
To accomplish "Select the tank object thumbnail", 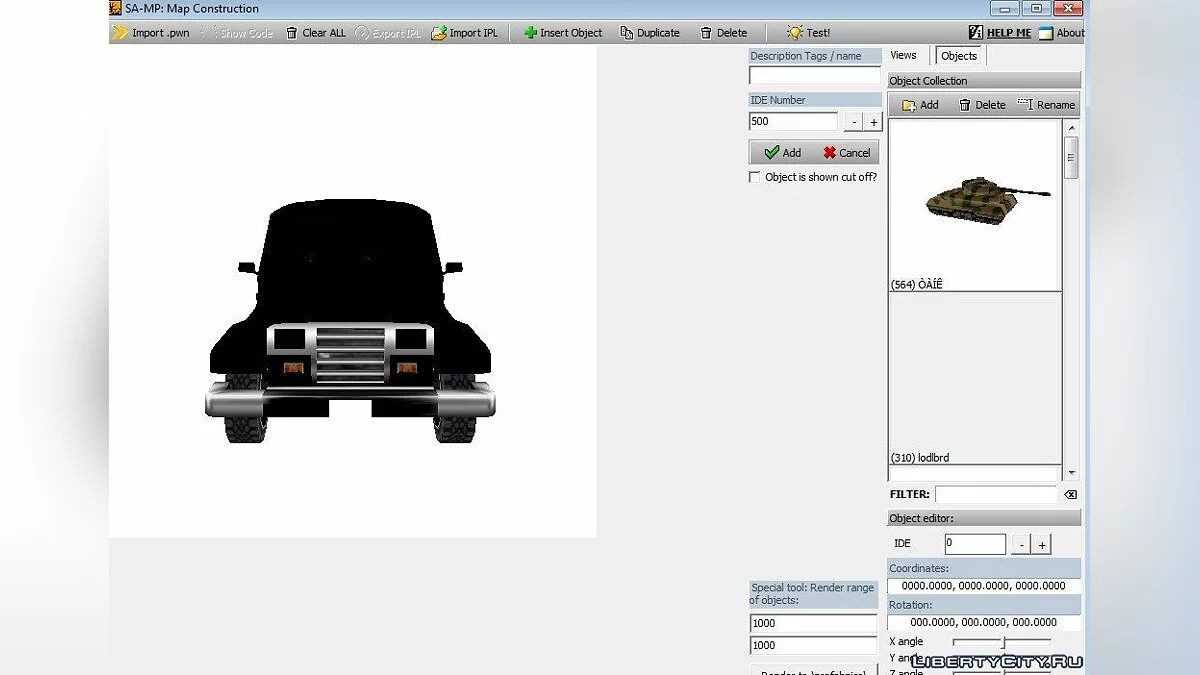I will (975, 200).
